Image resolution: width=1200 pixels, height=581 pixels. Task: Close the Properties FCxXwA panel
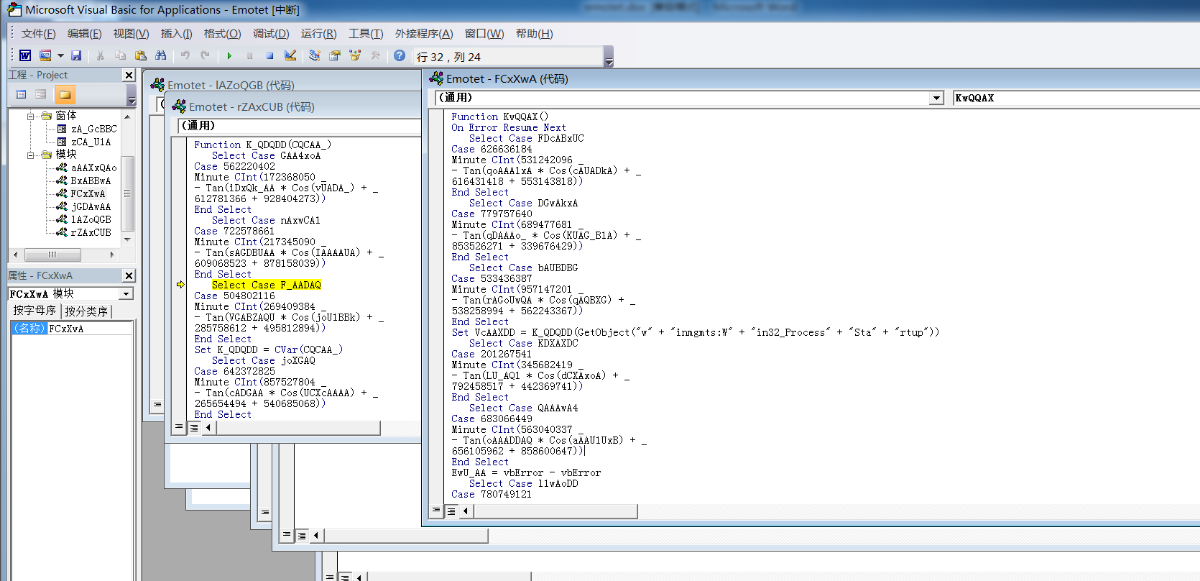[x=128, y=275]
